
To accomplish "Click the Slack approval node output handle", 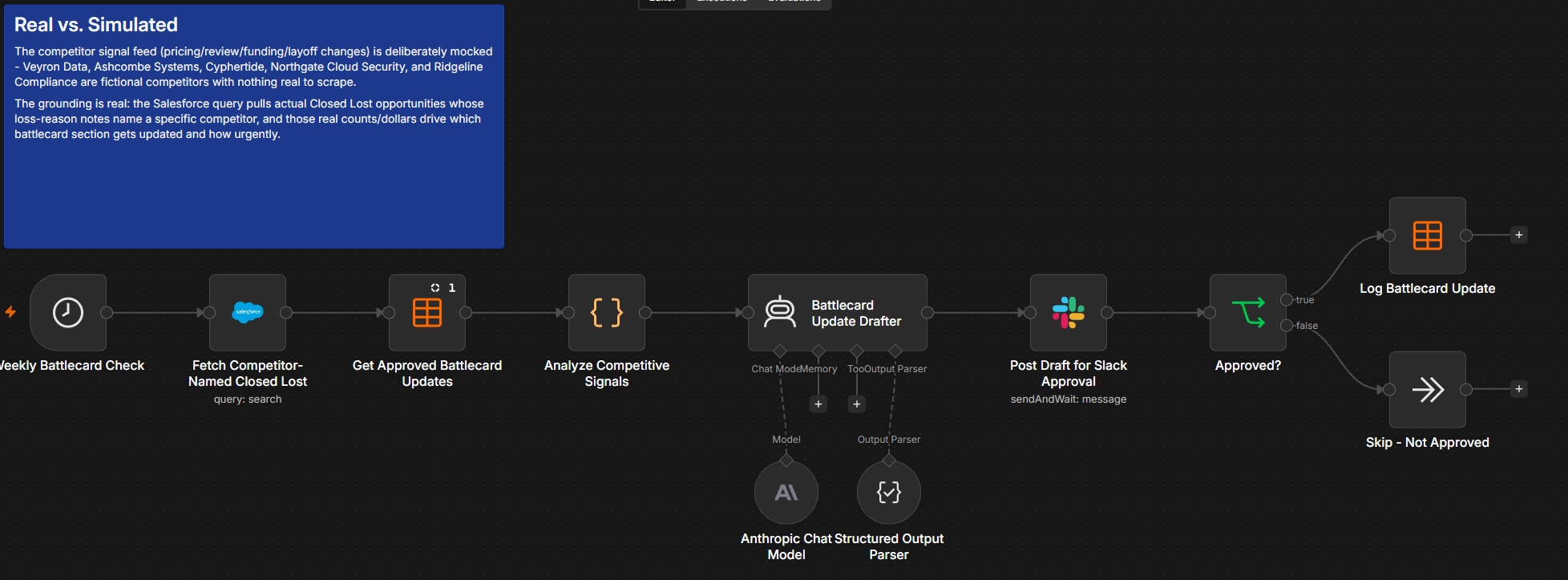I will coord(1107,313).
